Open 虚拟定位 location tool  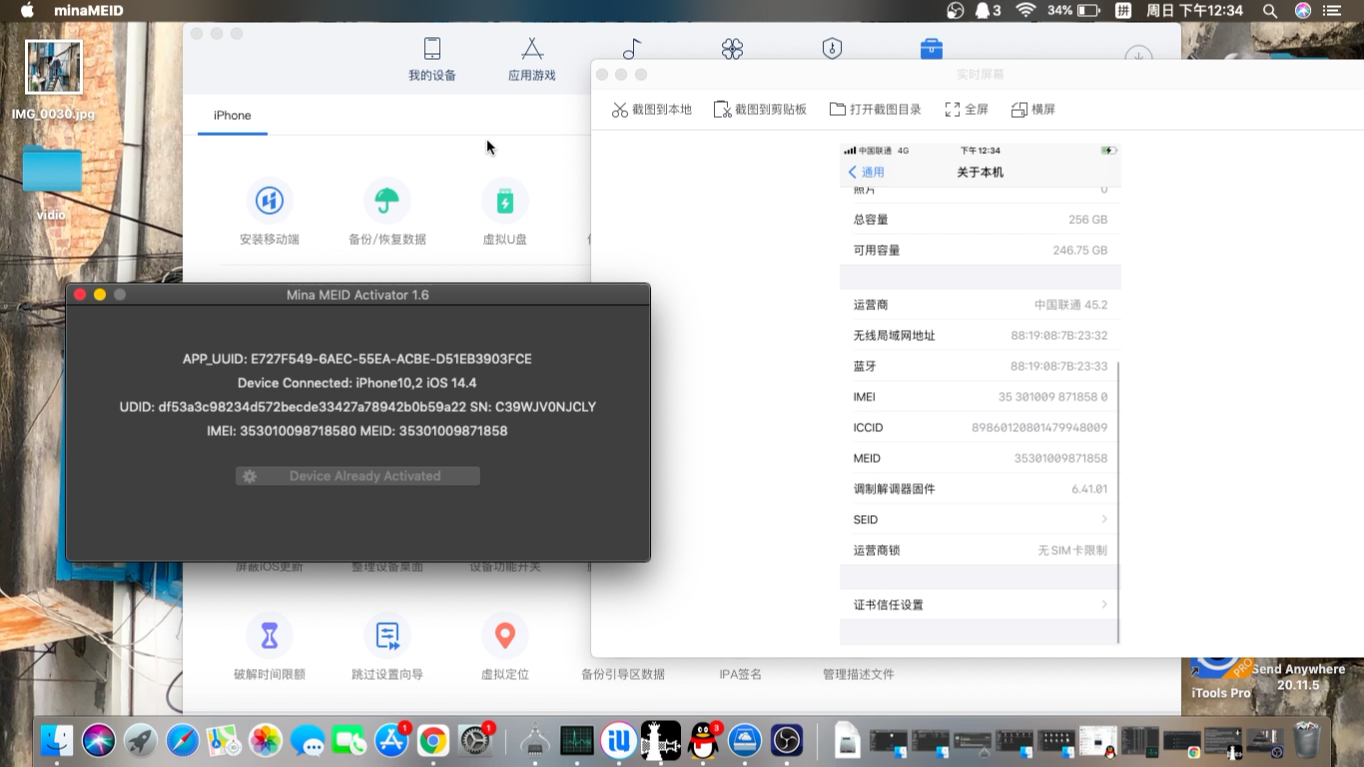(x=505, y=646)
